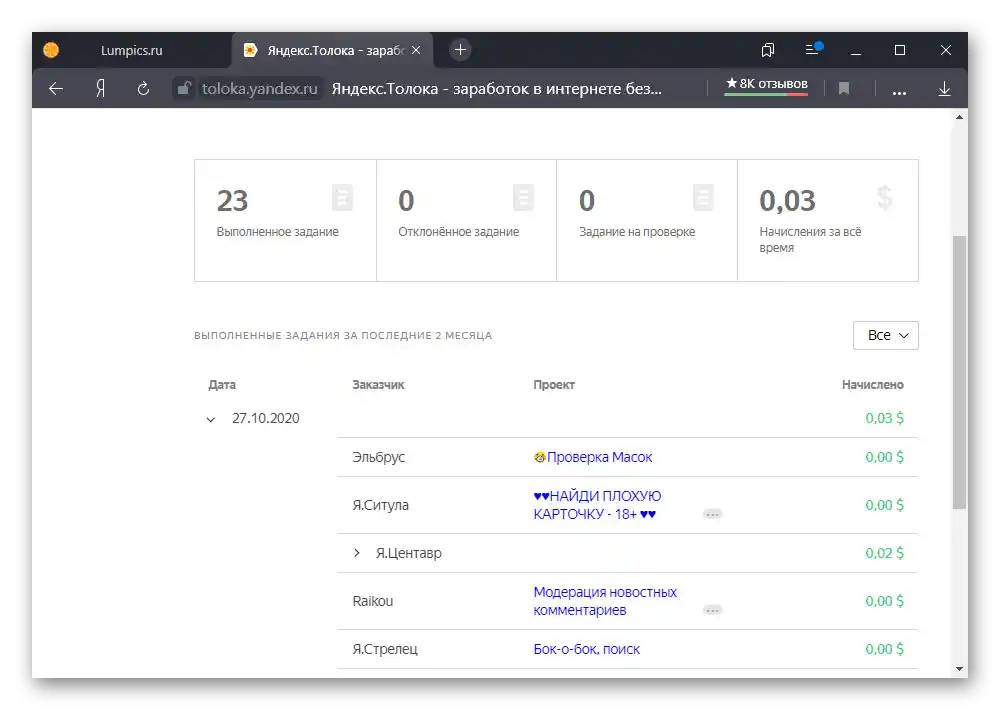This screenshot has width=1000, height=710.
Task: Click the page scrollbar thumb
Action: point(959,372)
